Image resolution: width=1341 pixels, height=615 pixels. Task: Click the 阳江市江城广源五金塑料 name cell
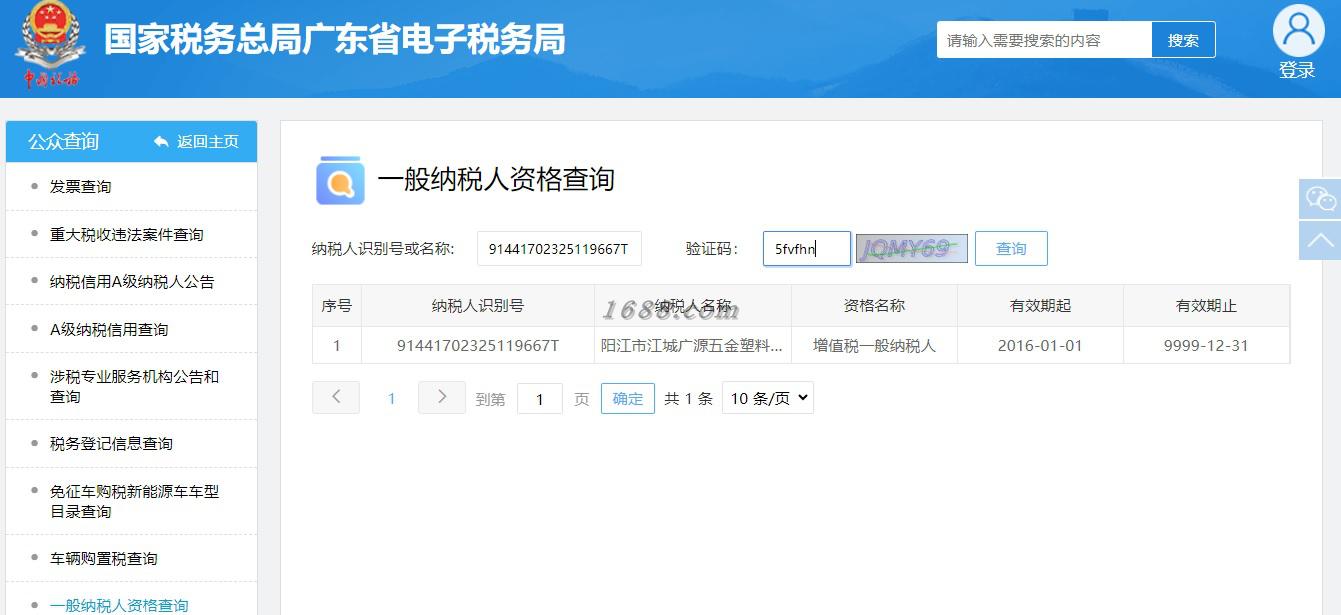693,346
